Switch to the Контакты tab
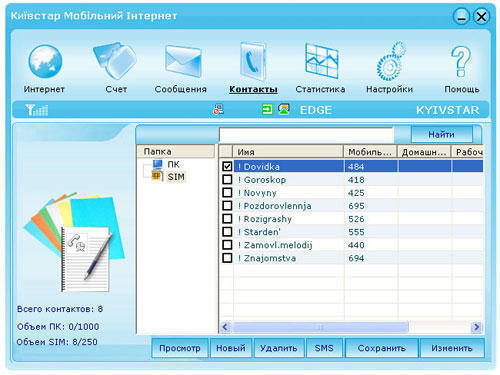This screenshot has height=375, width=500. pyautogui.click(x=253, y=89)
